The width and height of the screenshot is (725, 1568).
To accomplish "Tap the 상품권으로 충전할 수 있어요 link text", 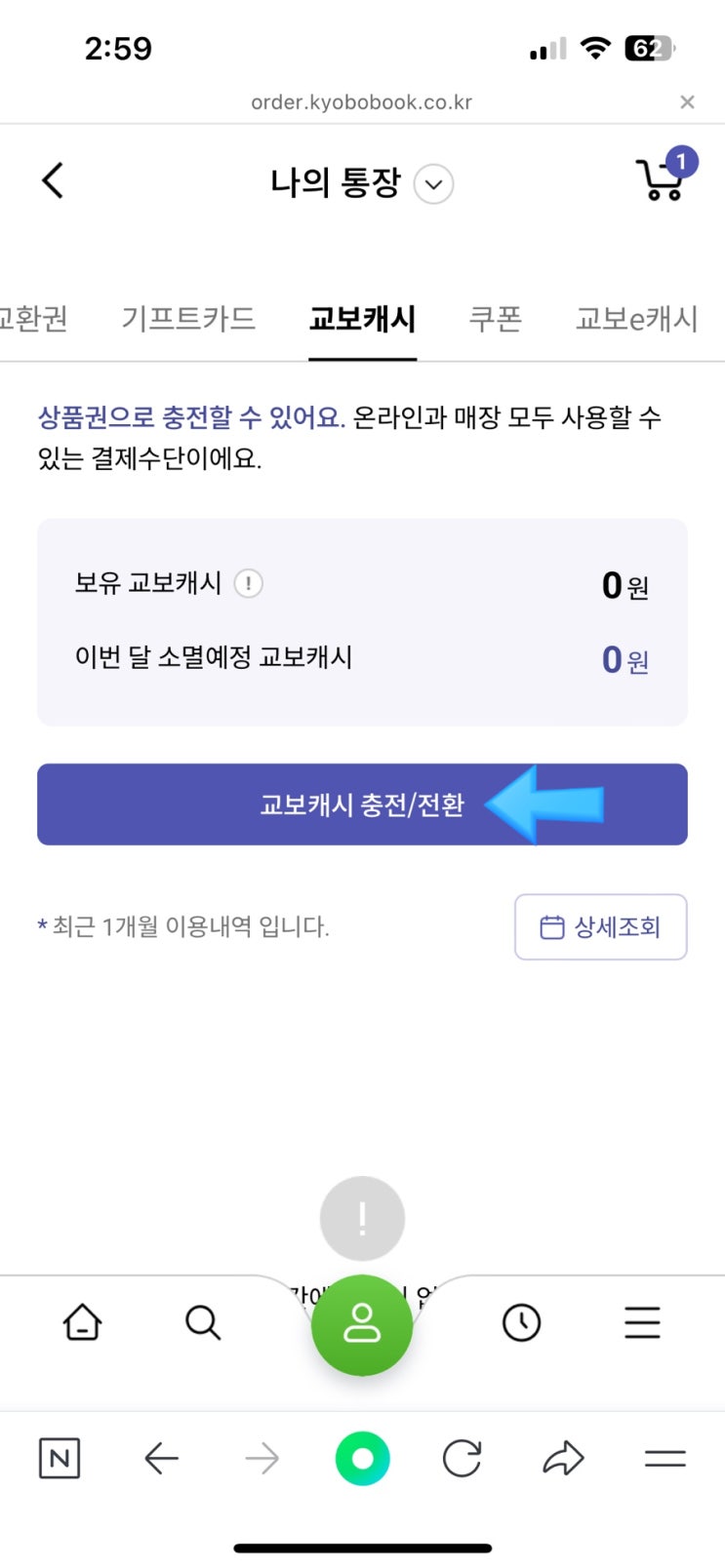I will pos(191,417).
